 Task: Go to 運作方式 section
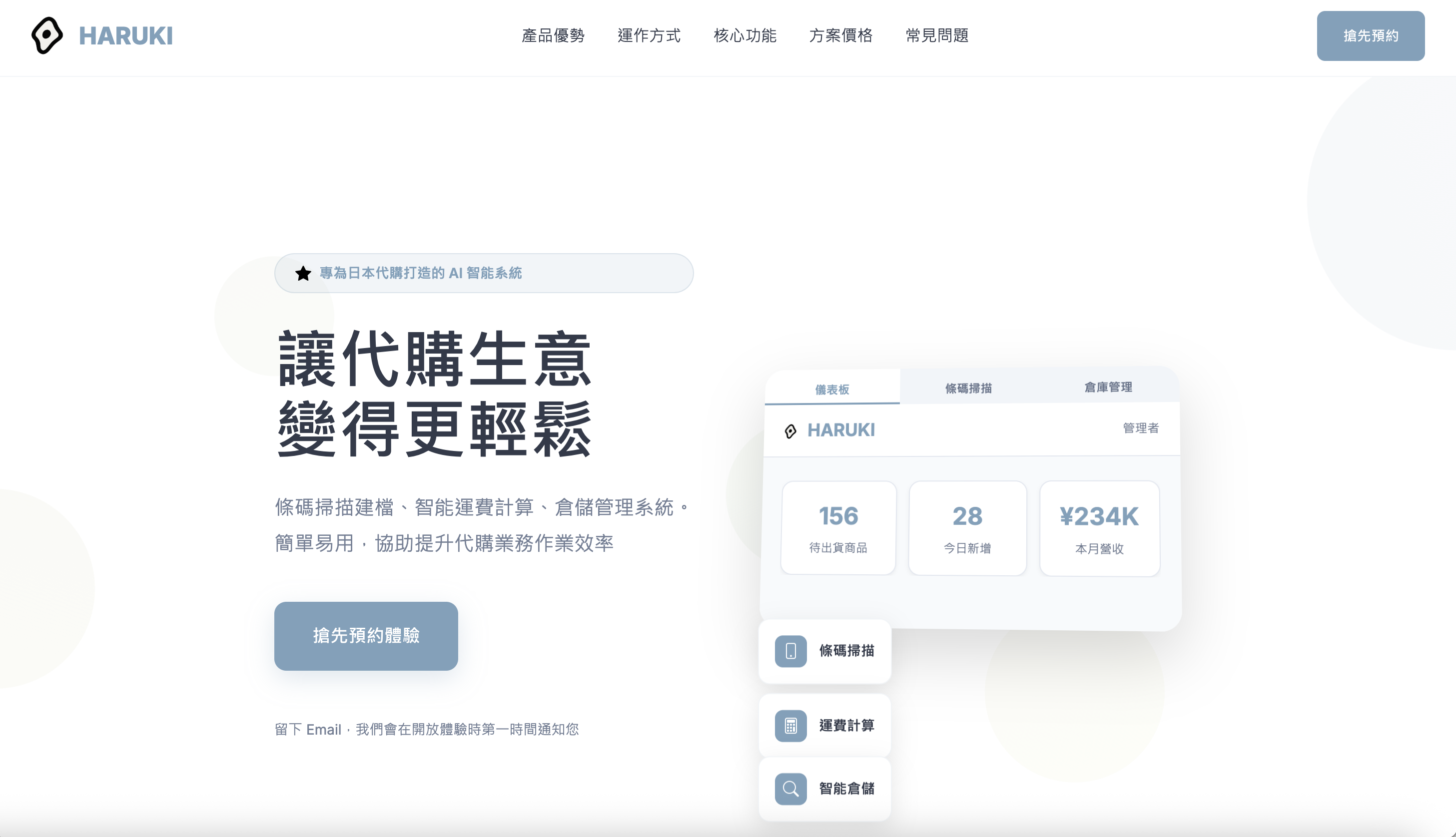(649, 35)
